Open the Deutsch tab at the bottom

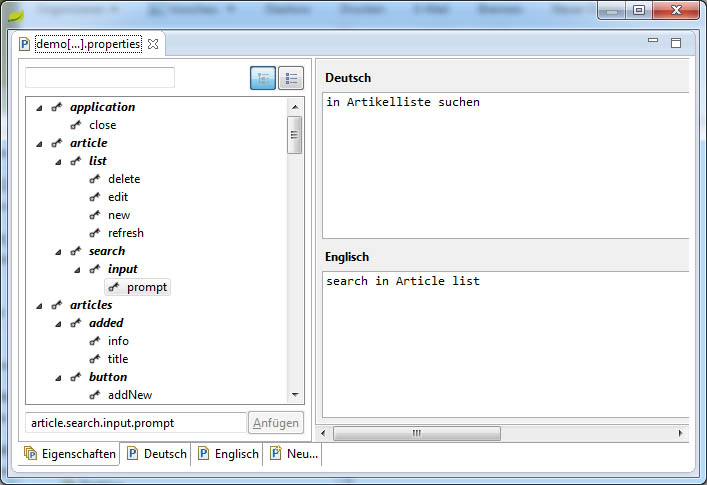[156, 453]
